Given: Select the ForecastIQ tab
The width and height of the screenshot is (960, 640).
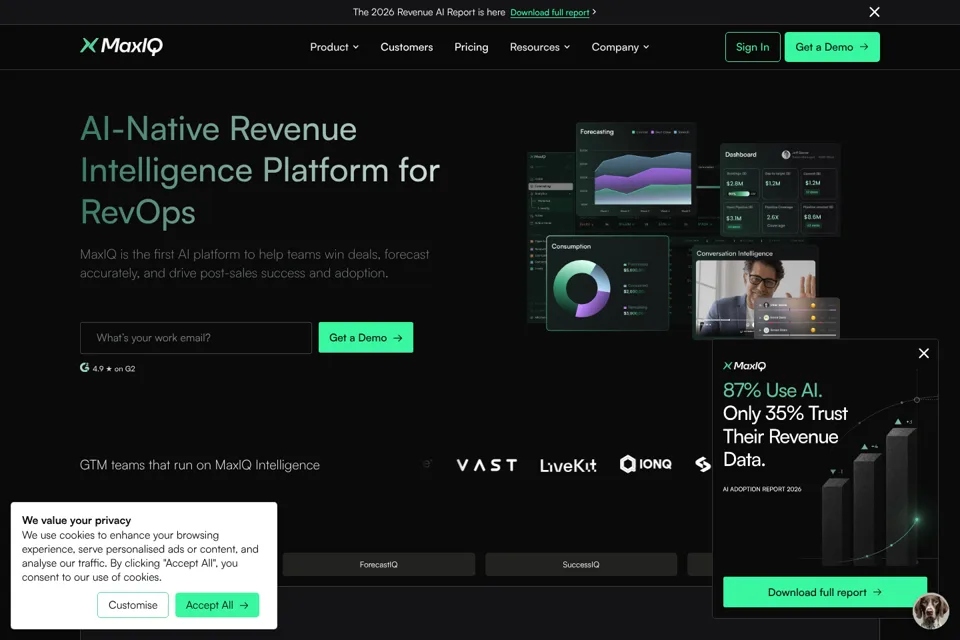Looking at the screenshot, I should [379, 565].
